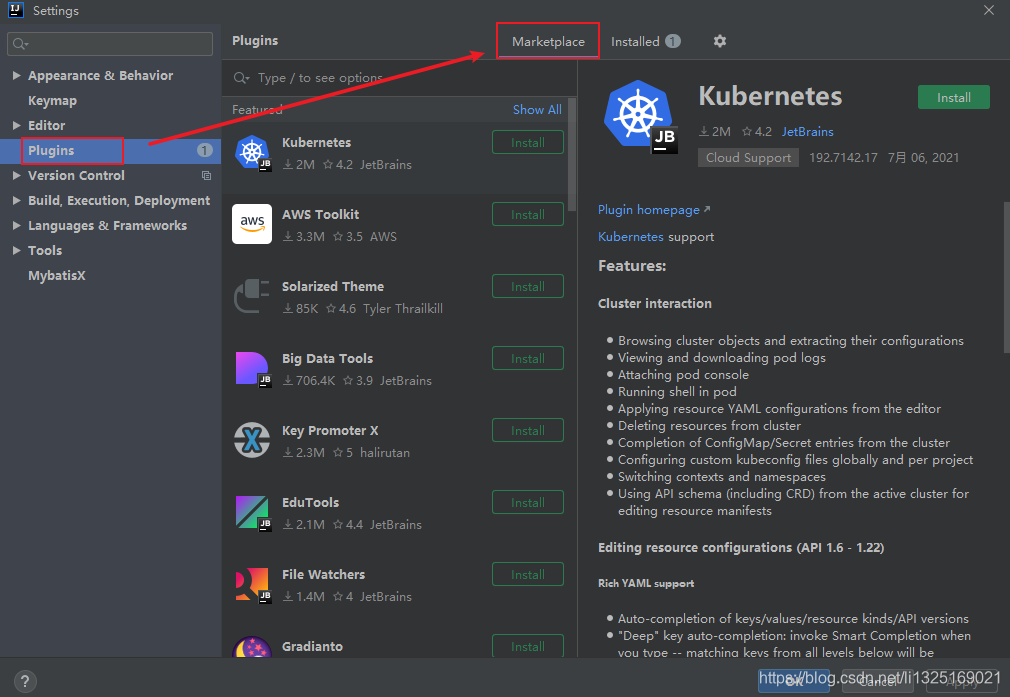Open Appearance & Behavior settings
Image resolution: width=1010 pixels, height=697 pixels.
click(100, 75)
